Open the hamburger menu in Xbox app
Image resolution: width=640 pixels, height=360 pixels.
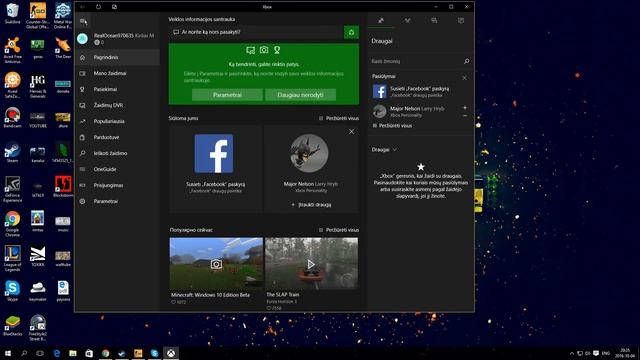pyautogui.click(x=83, y=21)
